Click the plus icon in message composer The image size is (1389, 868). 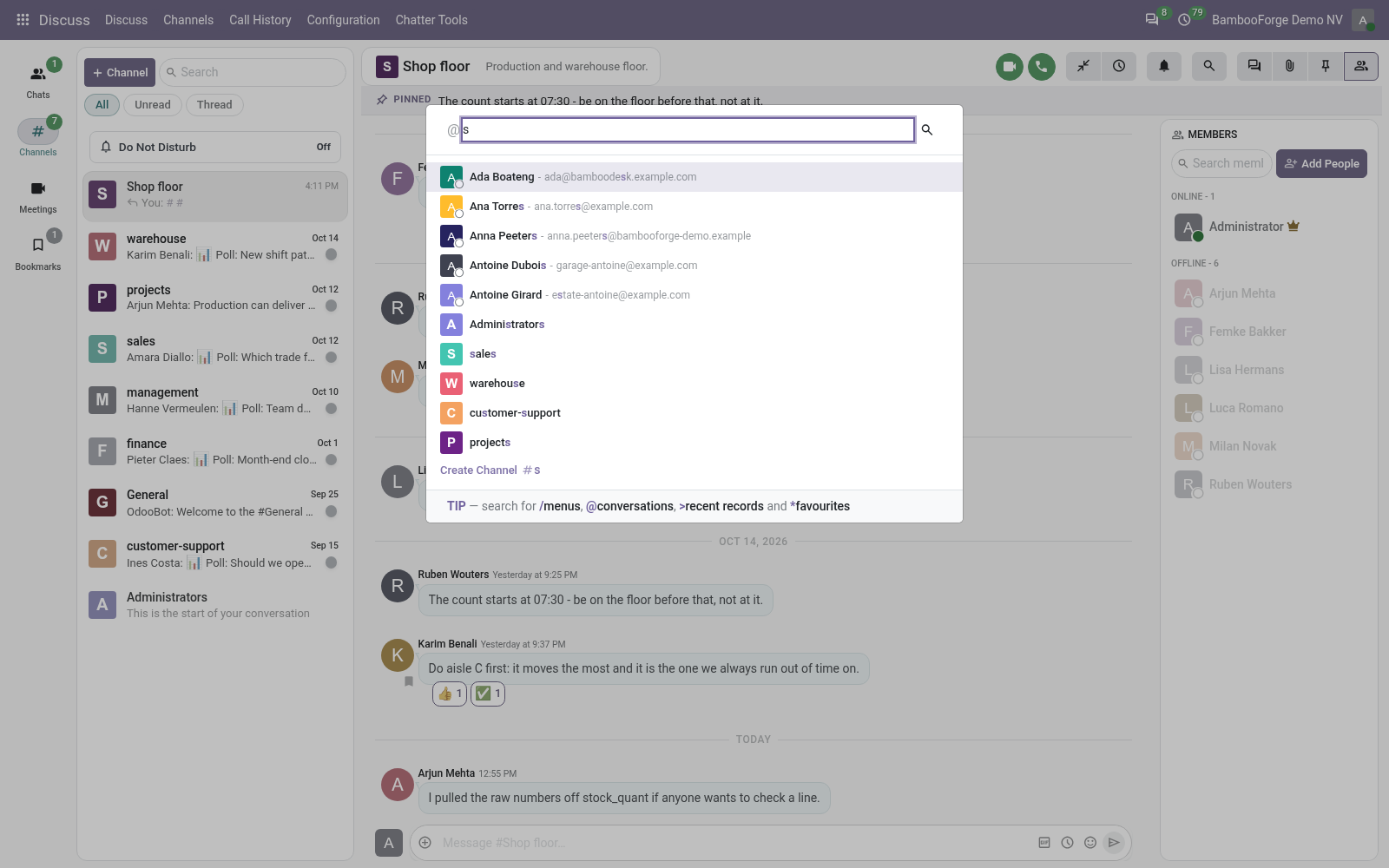[x=425, y=843]
